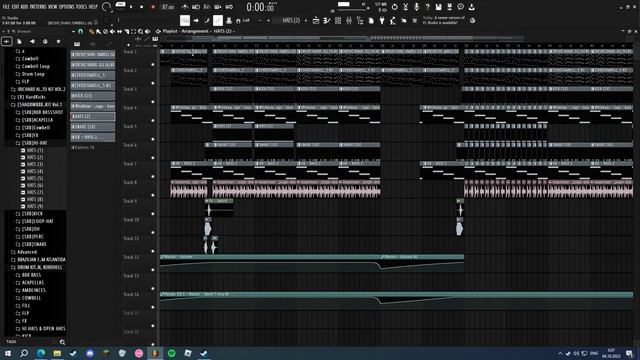640x360 pixels.
Task: Select the playlist paint brush tool
Action: coord(98,31)
